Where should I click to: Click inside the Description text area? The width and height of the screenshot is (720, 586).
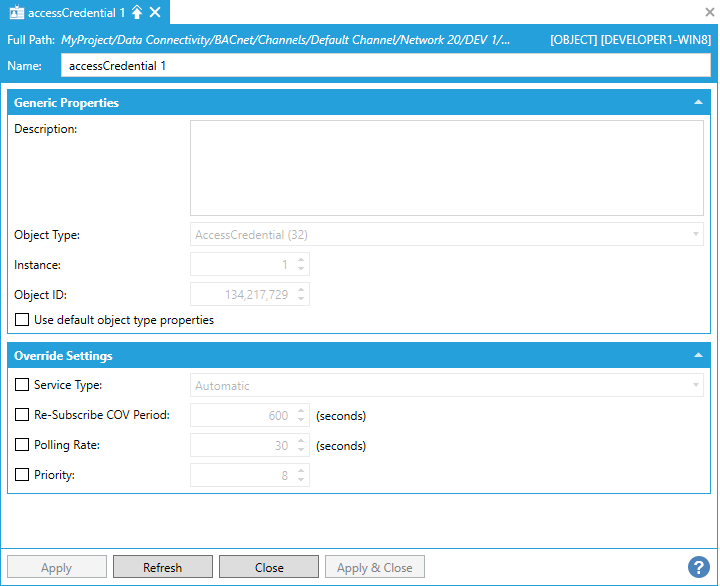pyautogui.click(x=446, y=167)
